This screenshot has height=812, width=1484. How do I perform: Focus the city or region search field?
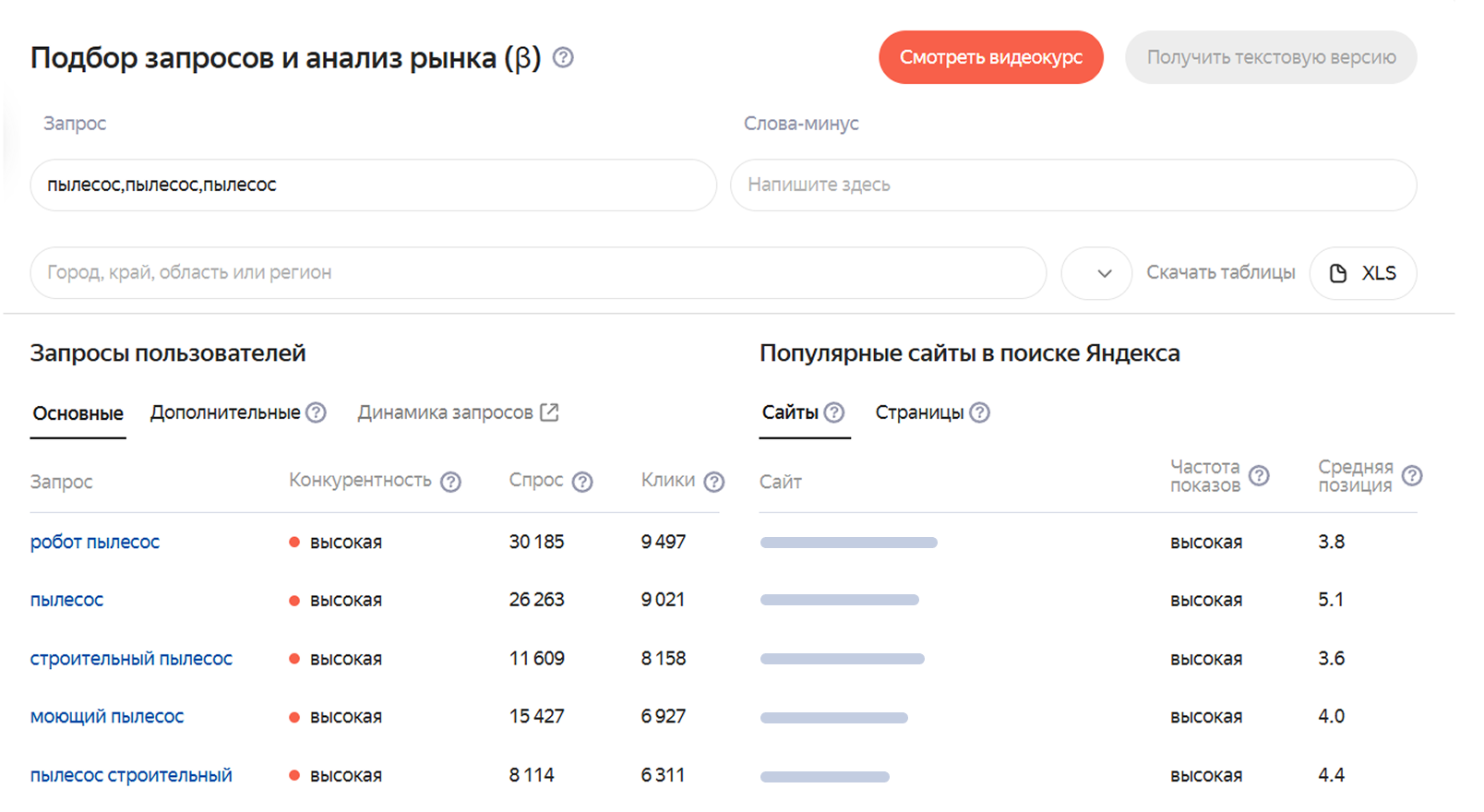(538, 273)
